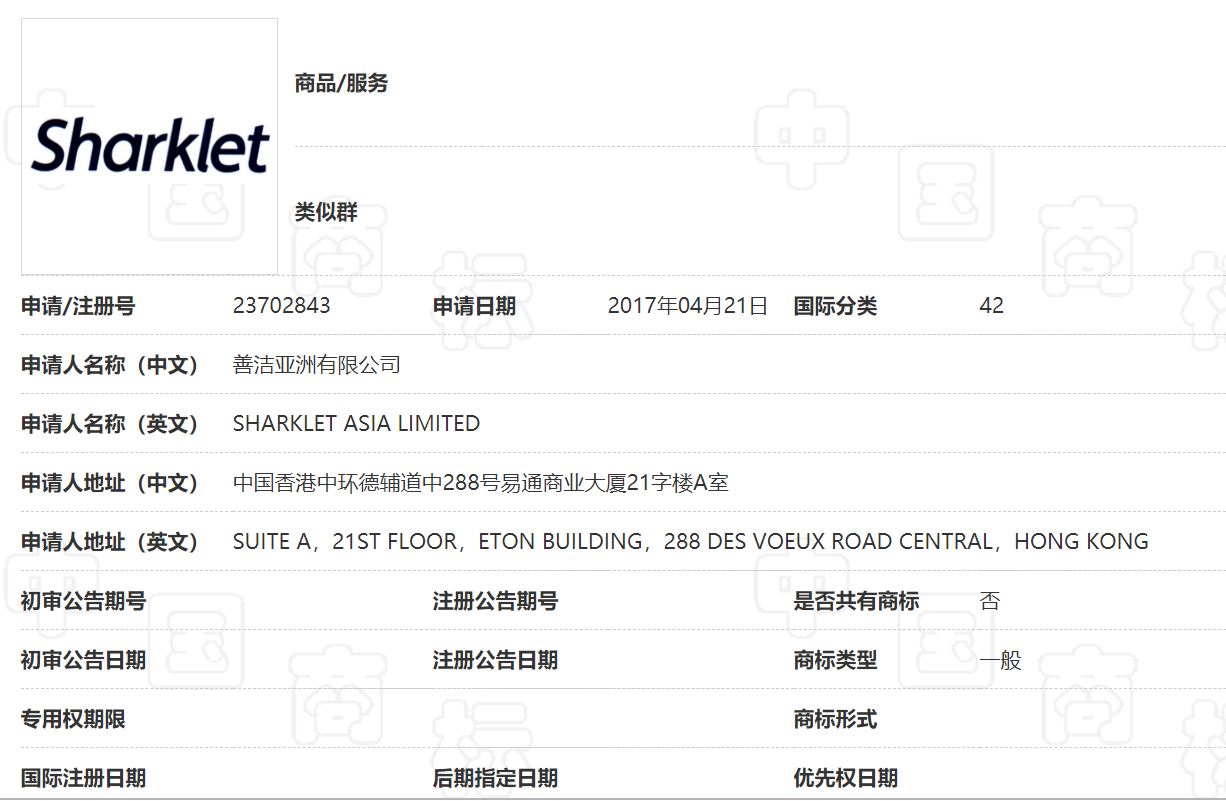Click the Sharklet trademark logo thumbnail

point(149,146)
